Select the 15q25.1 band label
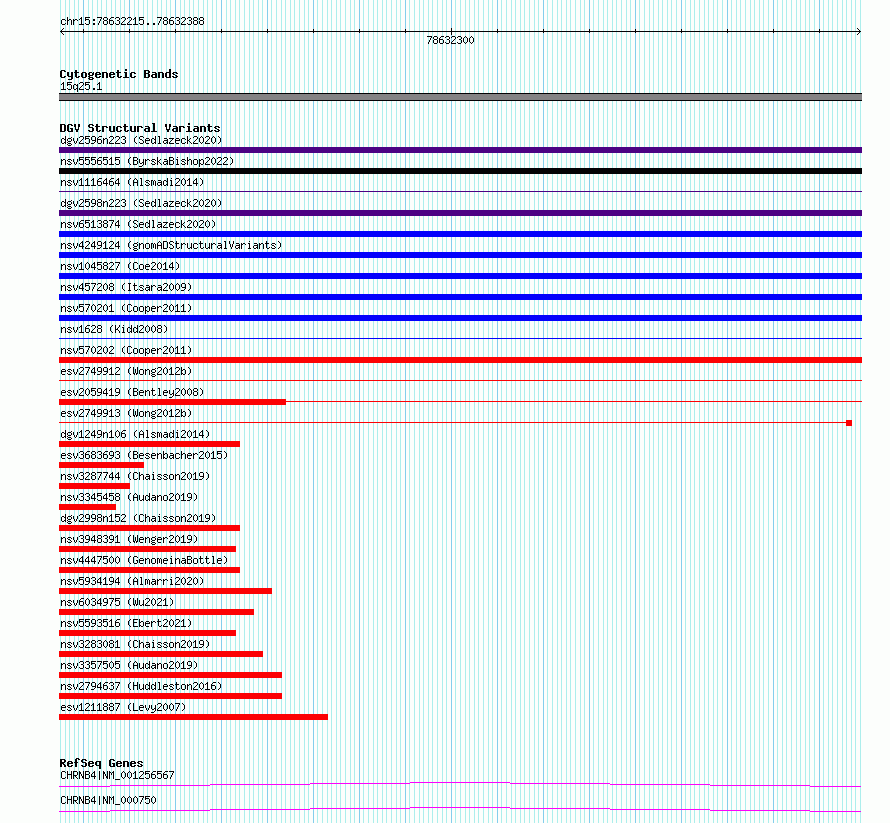The width and height of the screenshot is (890, 823). 81,86
